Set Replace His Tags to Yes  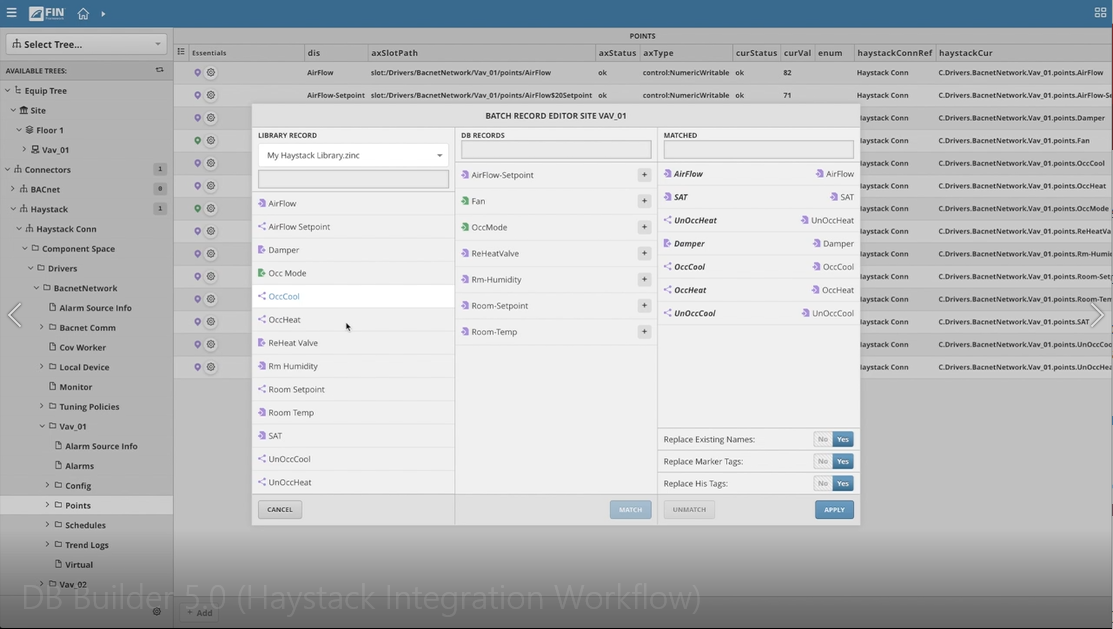843,483
